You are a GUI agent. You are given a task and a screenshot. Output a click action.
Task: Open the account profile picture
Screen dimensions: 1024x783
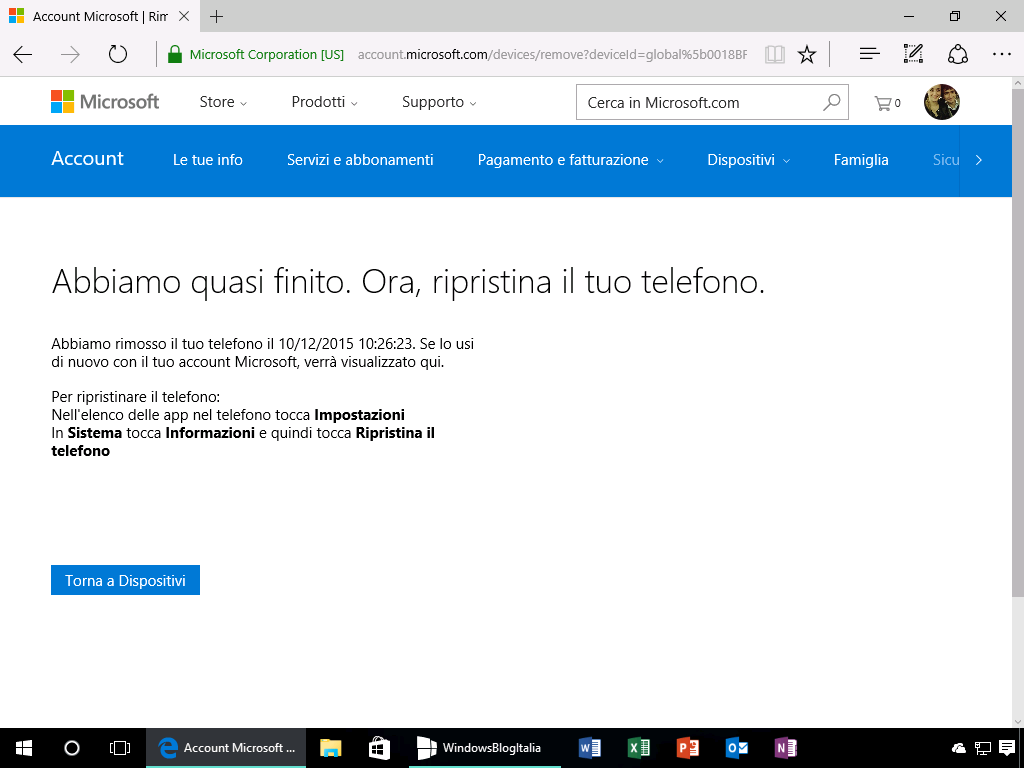[942, 102]
